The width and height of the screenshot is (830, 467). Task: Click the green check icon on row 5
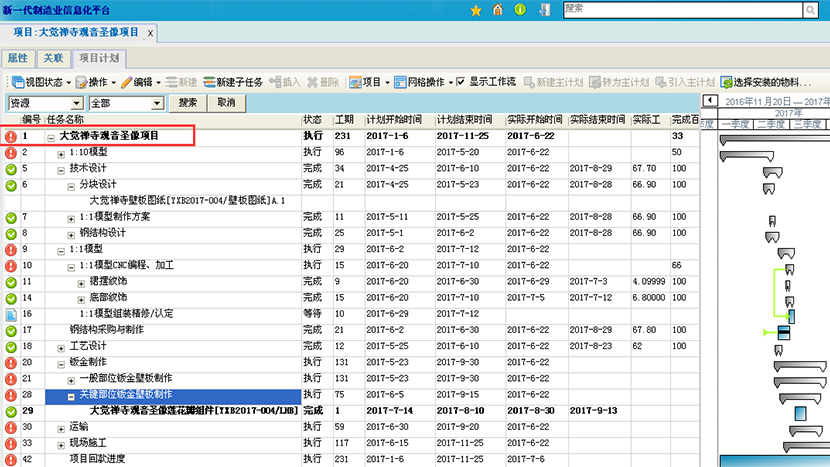[x=11, y=169]
